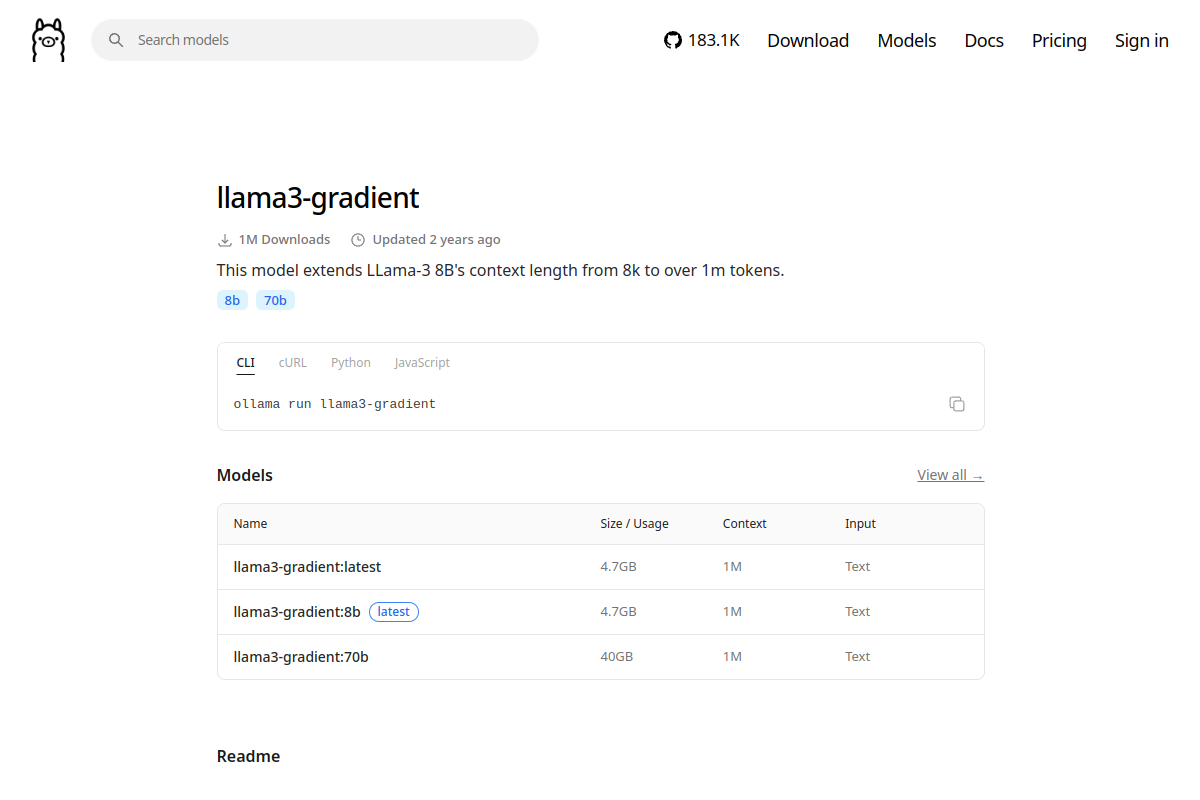This screenshot has width=1200, height=800.
Task: Click Sign in
Action: click(1142, 40)
